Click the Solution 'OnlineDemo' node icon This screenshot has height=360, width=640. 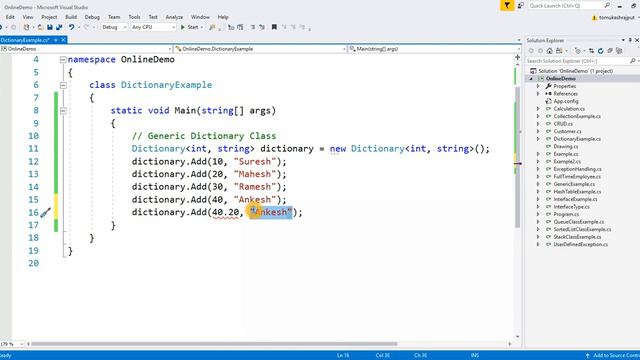pyautogui.click(x=533, y=71)
